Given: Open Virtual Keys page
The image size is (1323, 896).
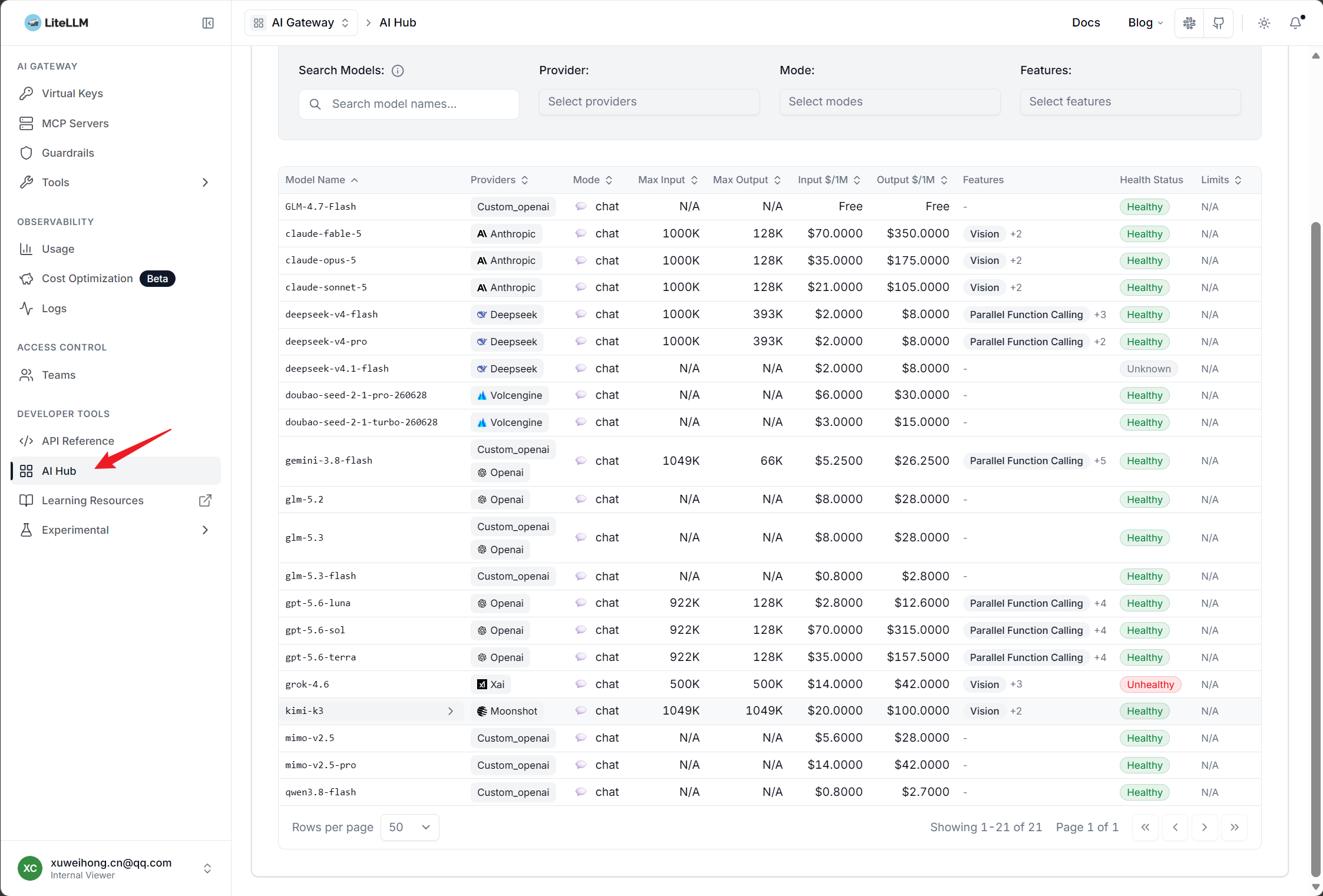Looking at the screenshot, I should pyautogui.click(x=115, y=94).
